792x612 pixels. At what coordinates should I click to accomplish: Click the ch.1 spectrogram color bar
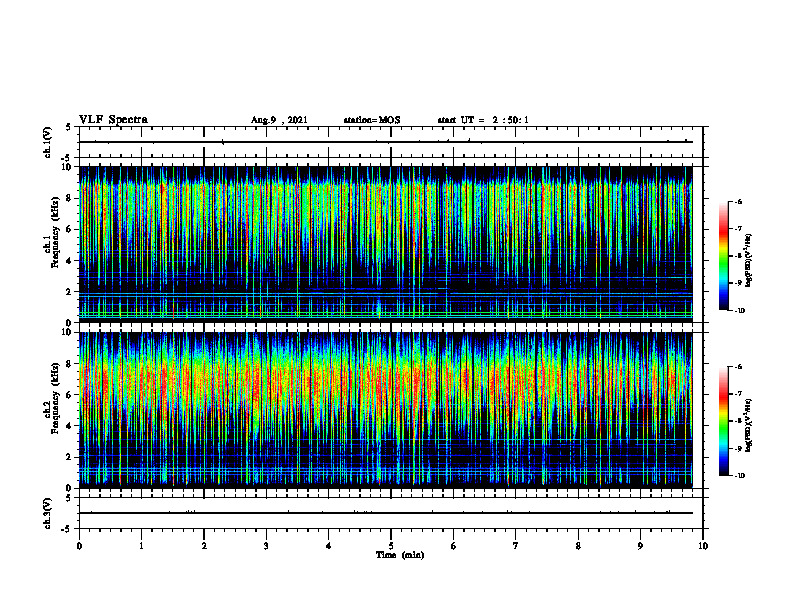click(x=723, y=256)
